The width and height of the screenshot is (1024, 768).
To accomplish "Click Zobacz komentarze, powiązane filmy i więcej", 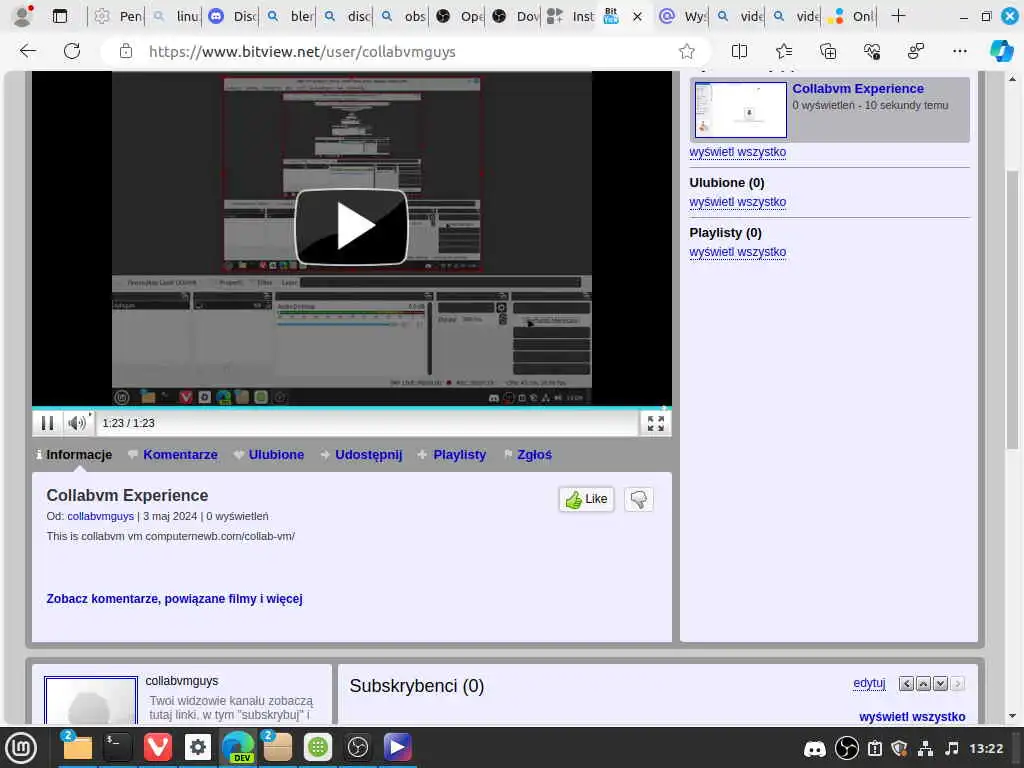I will point(174,599).
